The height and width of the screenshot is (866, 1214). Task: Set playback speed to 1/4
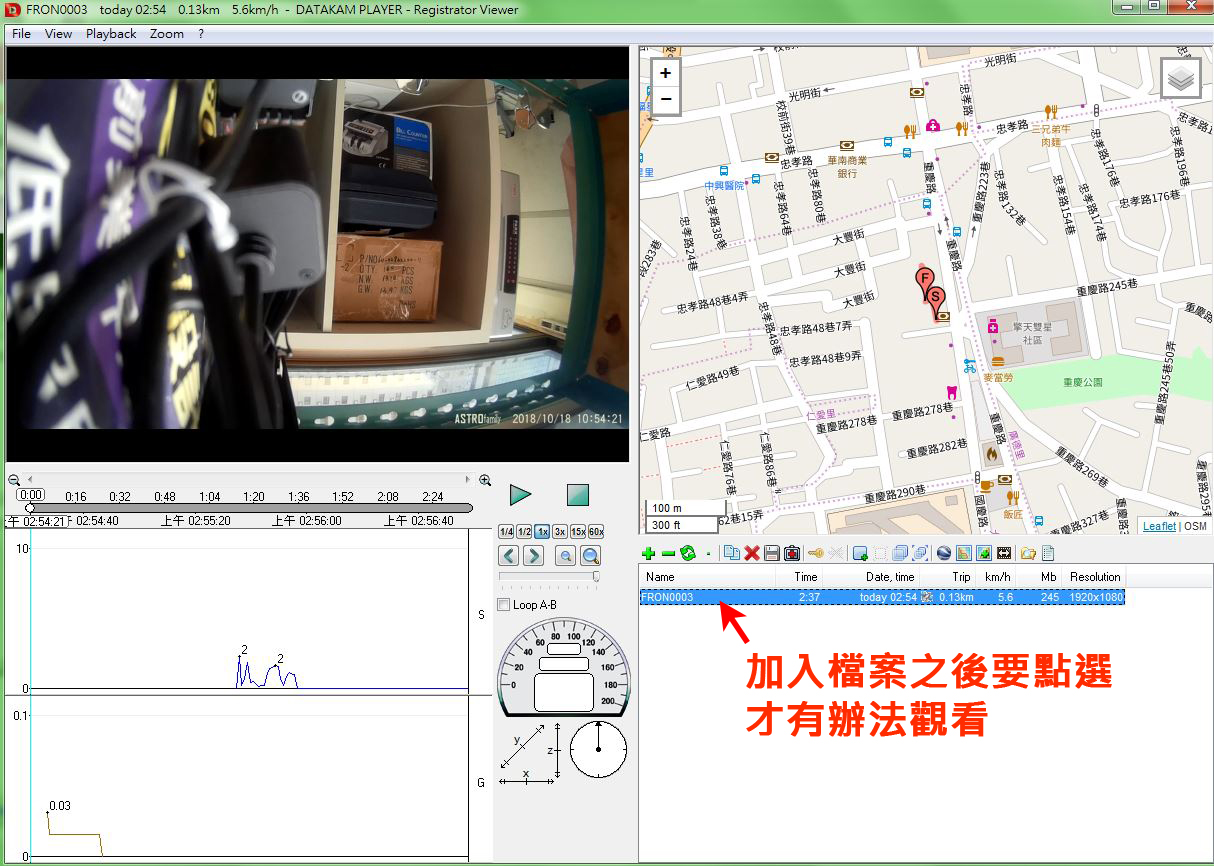[506, 532]
